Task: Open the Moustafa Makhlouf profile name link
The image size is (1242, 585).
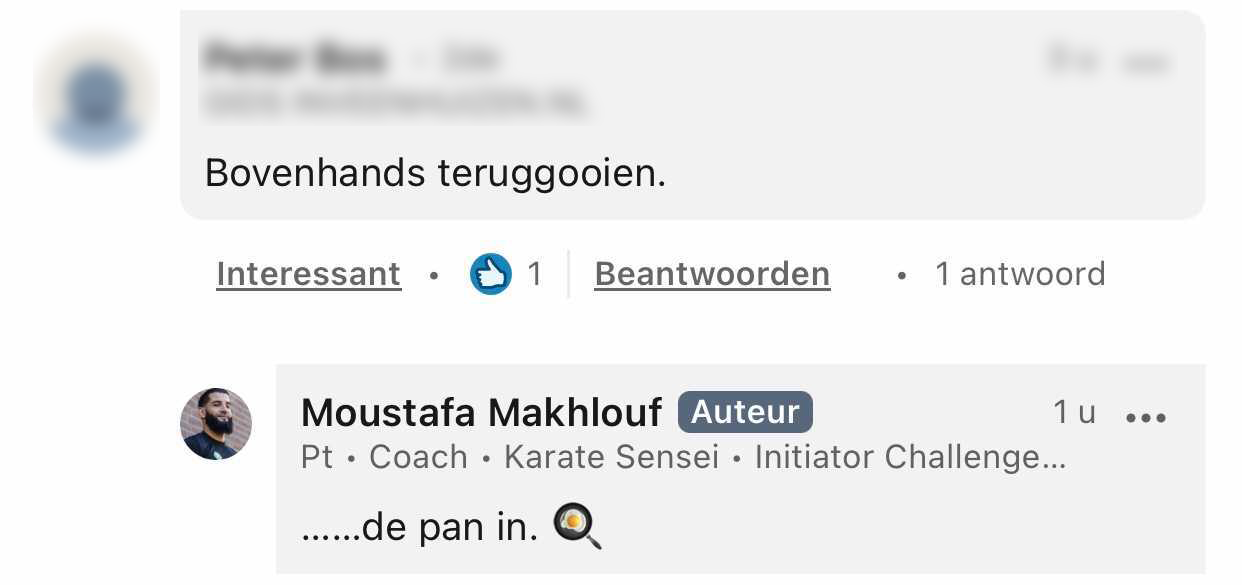Action: (481, 412)
